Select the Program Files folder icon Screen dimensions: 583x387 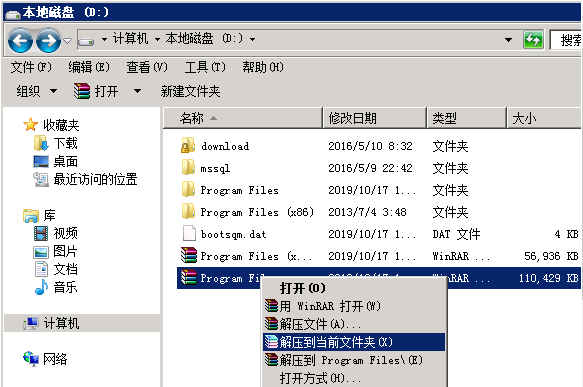188,189
